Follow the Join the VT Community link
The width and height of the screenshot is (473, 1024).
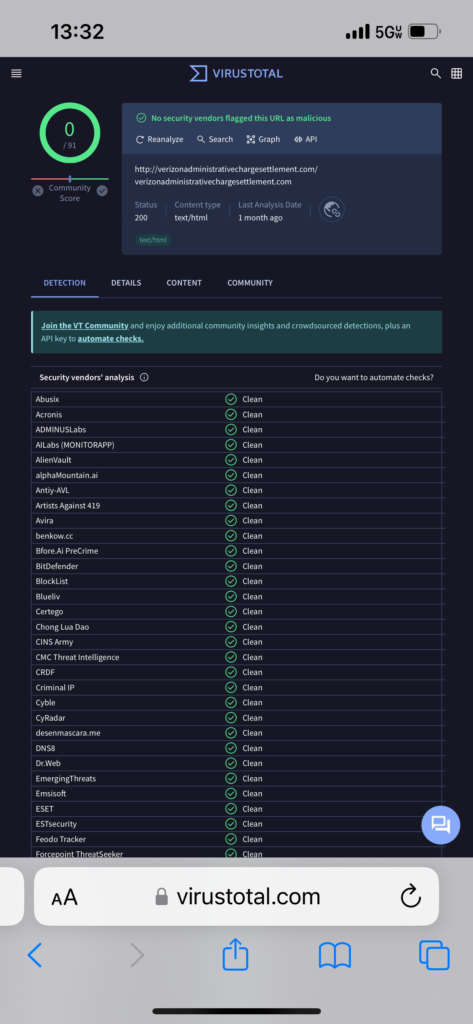[85, 325]
